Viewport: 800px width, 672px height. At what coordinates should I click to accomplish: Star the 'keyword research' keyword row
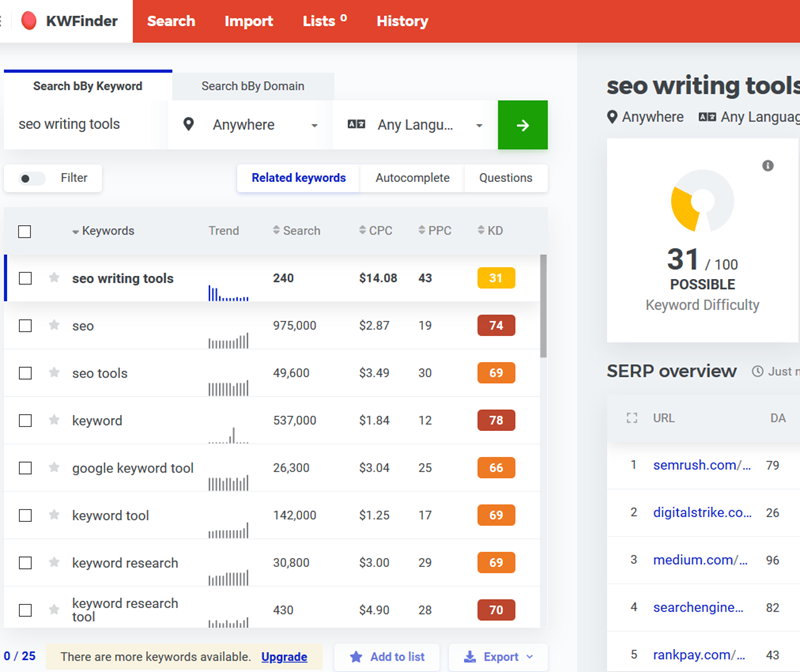tap(54, 563)
